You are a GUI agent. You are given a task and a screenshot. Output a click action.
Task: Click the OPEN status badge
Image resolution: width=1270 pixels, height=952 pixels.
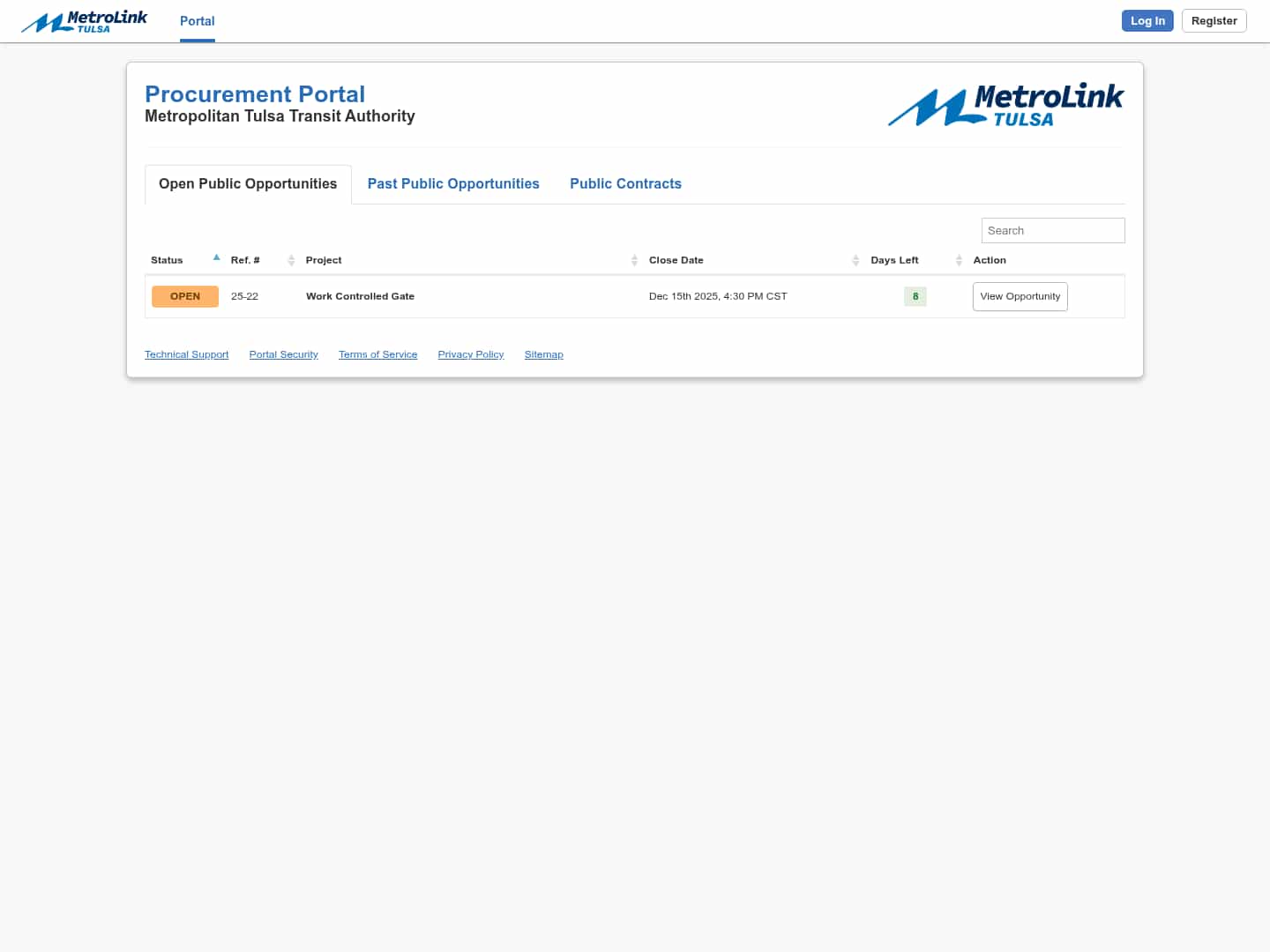pyautogui.click(x=185, y=297)
